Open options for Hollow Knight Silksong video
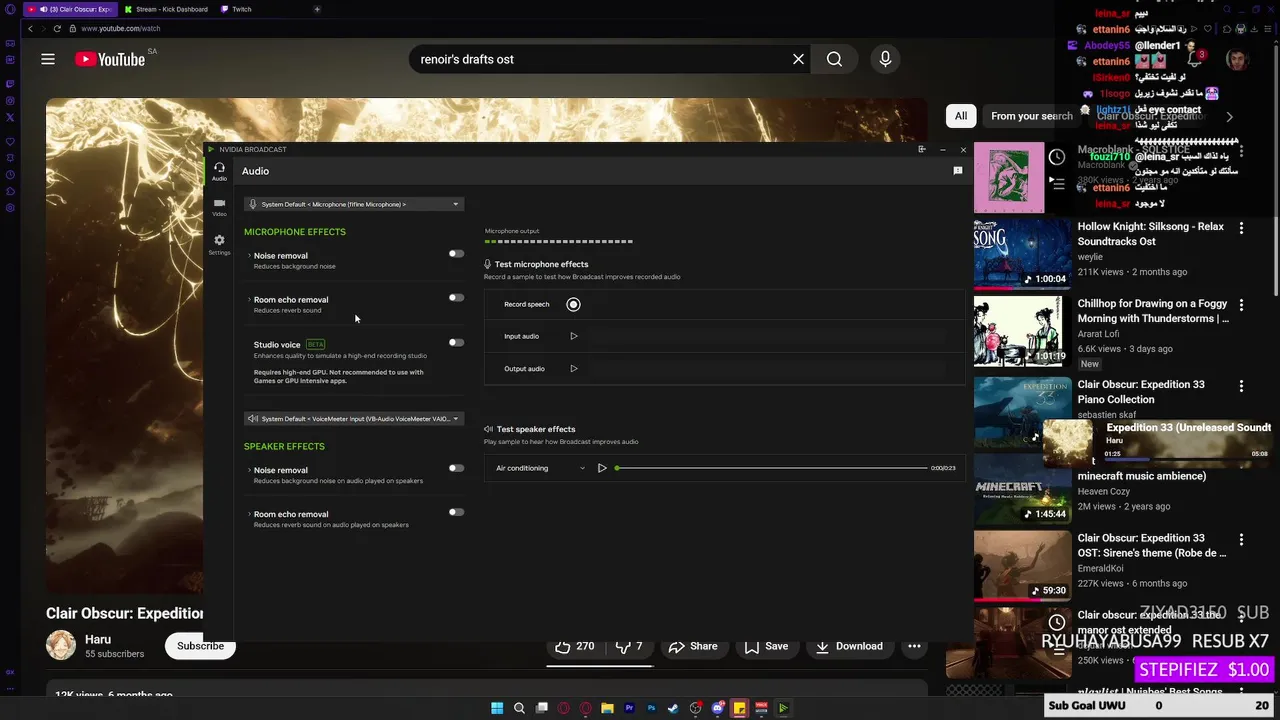This screenshot has width=1280, height=720. [1241, 228]
